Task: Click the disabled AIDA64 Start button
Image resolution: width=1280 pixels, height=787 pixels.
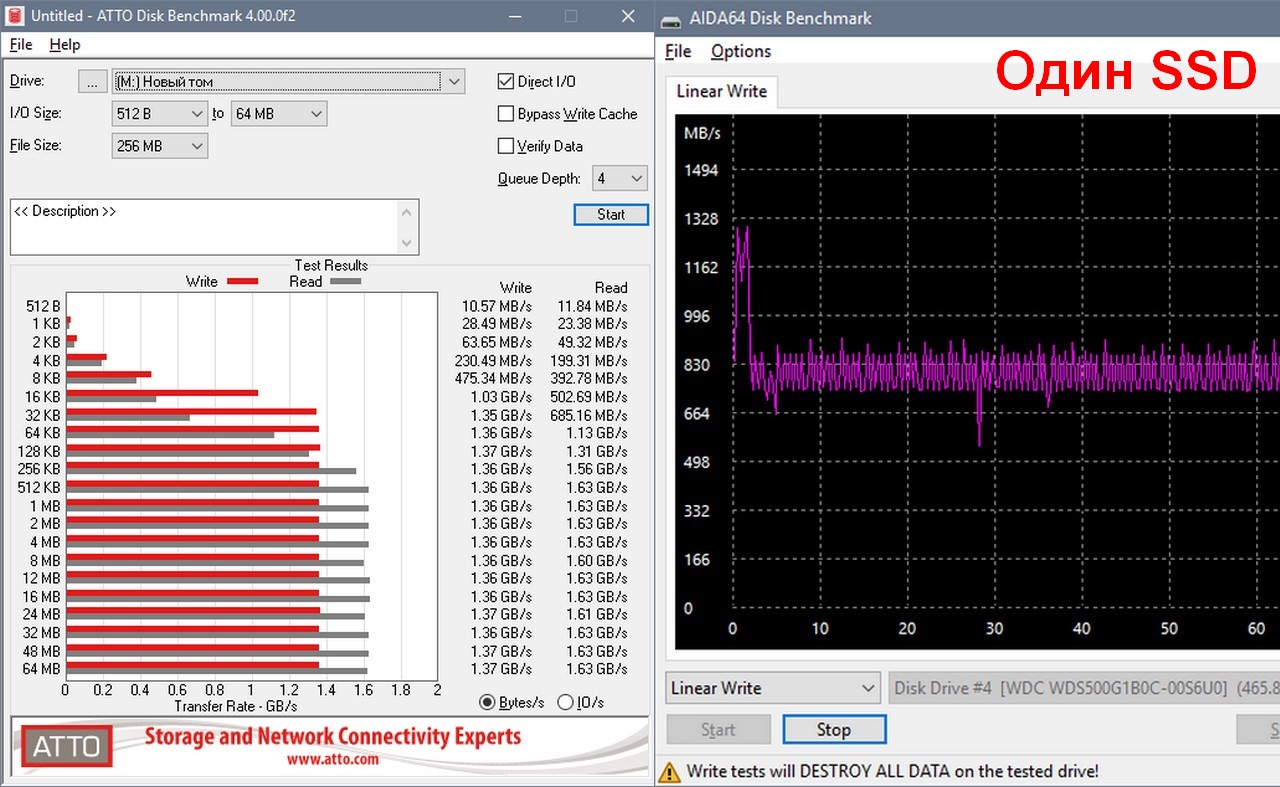Action: coord(718,730)
